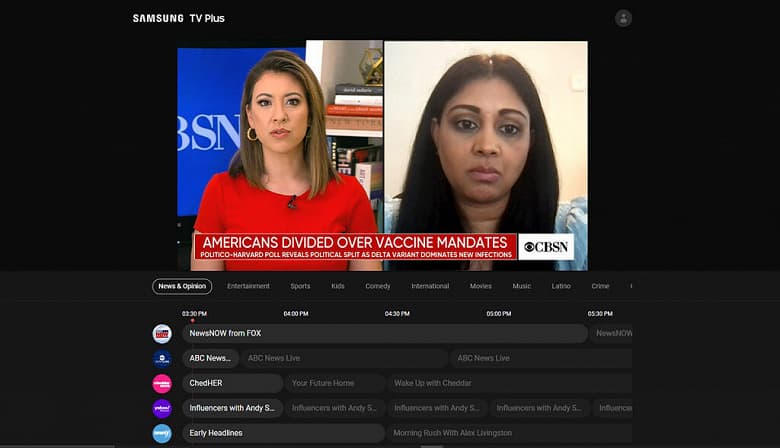Go to the Sports category
The height and width of the screenshot is (448, 780).
point(300,286)
